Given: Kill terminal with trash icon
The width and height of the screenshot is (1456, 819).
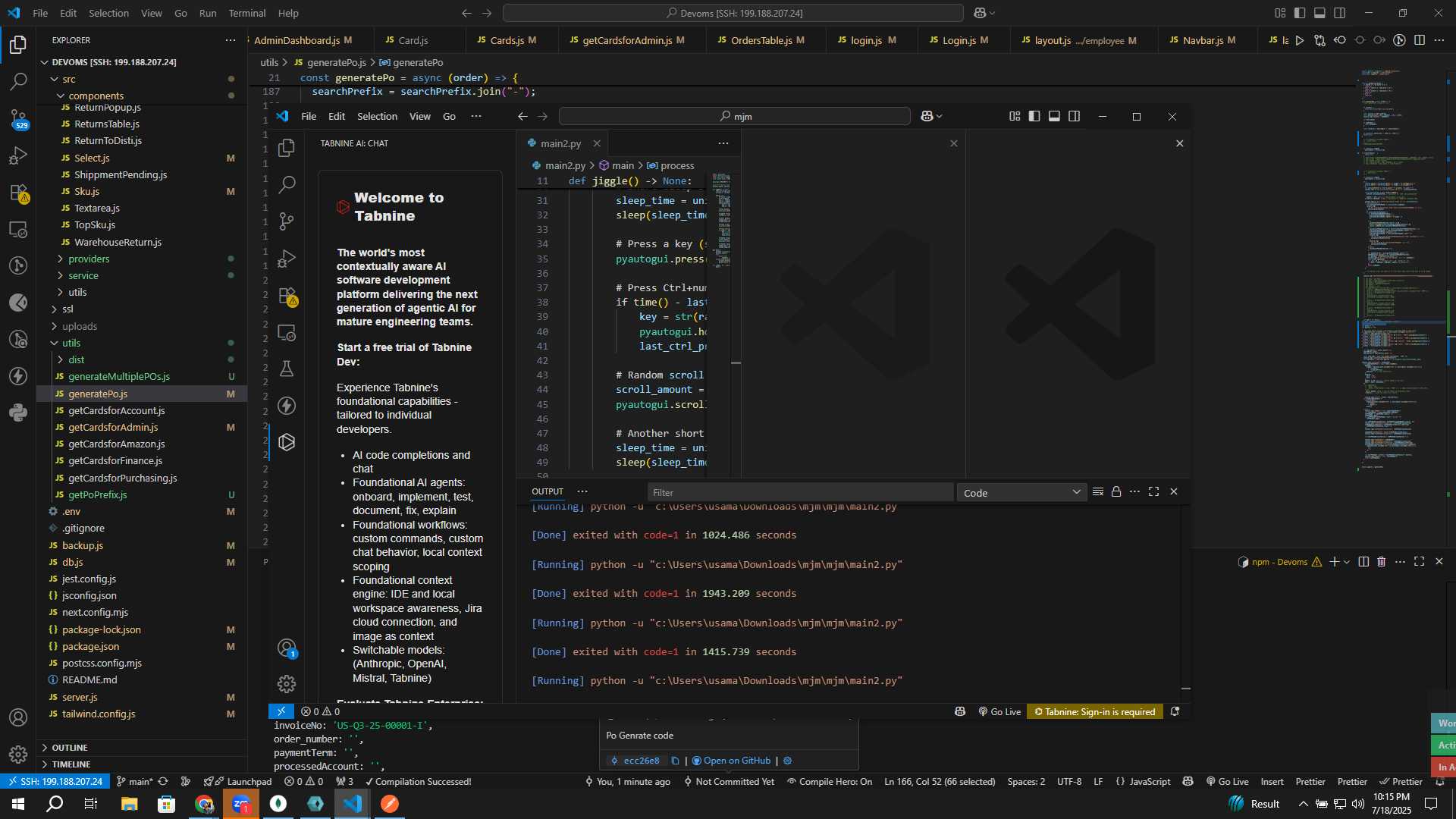Looking at the screenshot, I should (x=1381, y=562).
